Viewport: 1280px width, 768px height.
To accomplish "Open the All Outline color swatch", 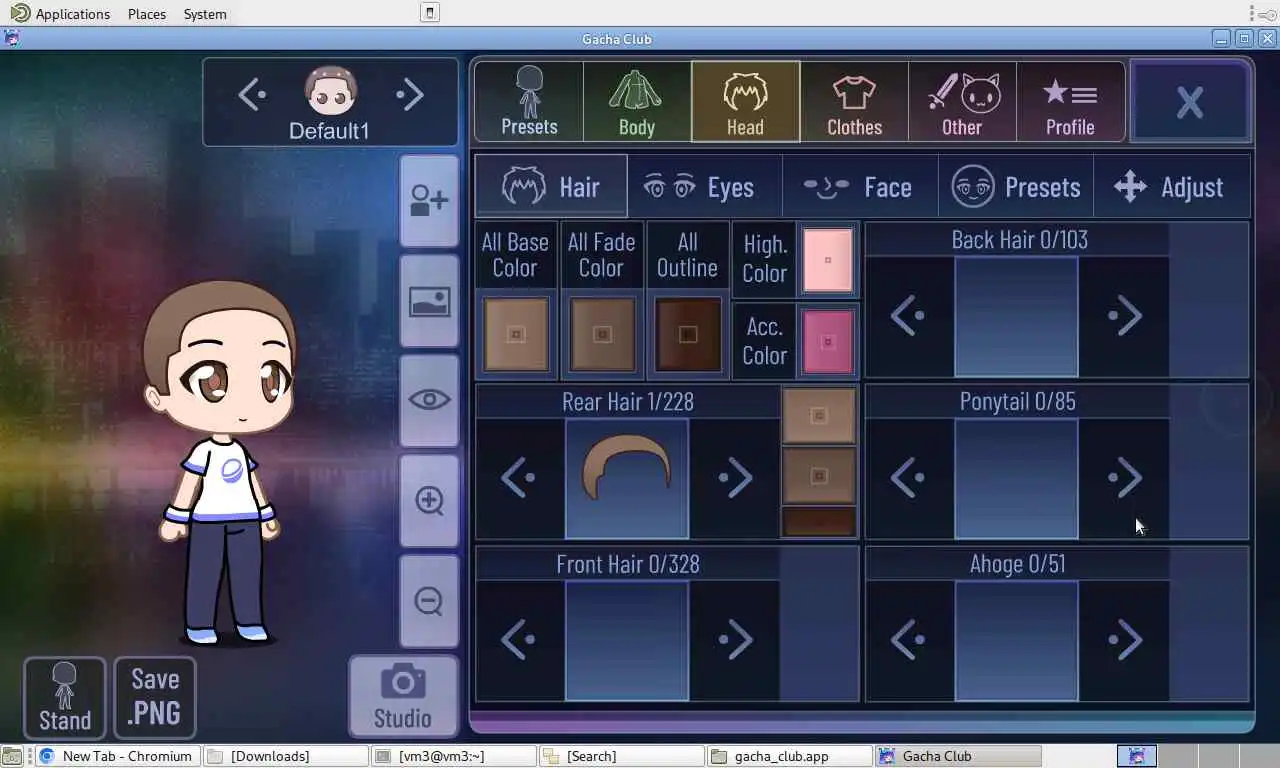I will (x=688, y=335).
